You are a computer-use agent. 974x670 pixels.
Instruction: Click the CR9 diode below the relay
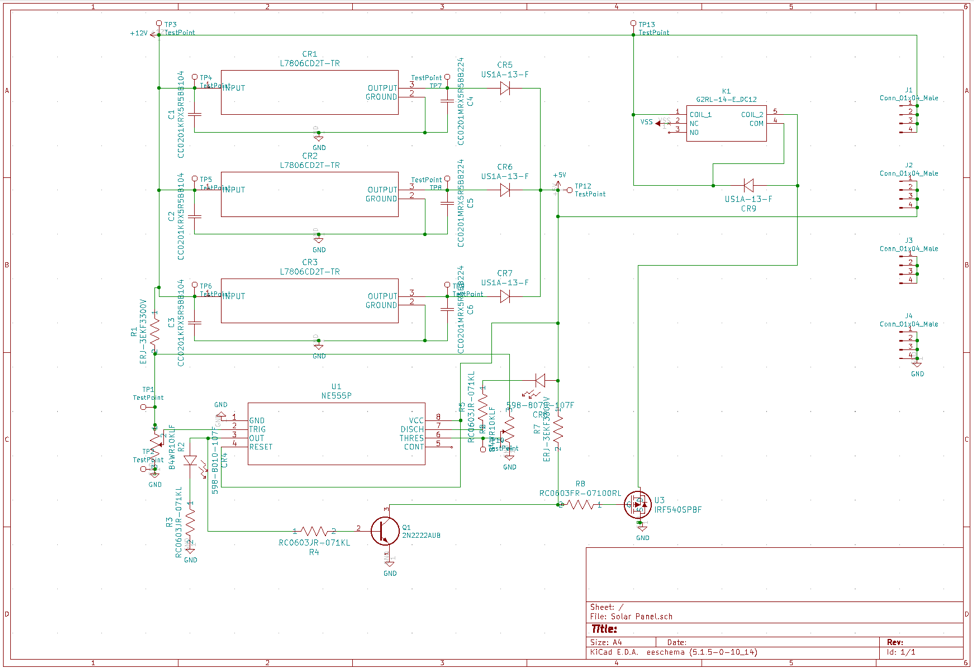pyautogui.click(x=748, y=185)
